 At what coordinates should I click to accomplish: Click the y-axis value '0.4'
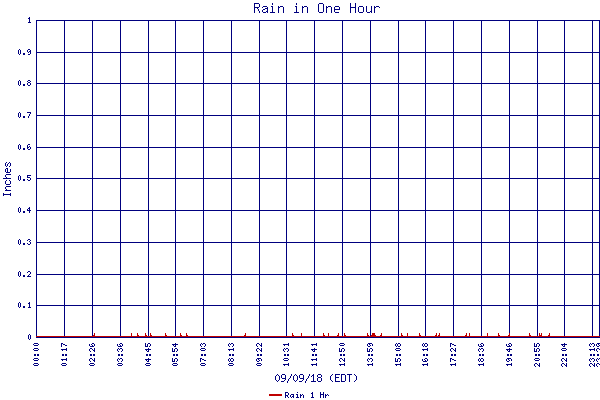pyautogui.click(x=24, y=211)
